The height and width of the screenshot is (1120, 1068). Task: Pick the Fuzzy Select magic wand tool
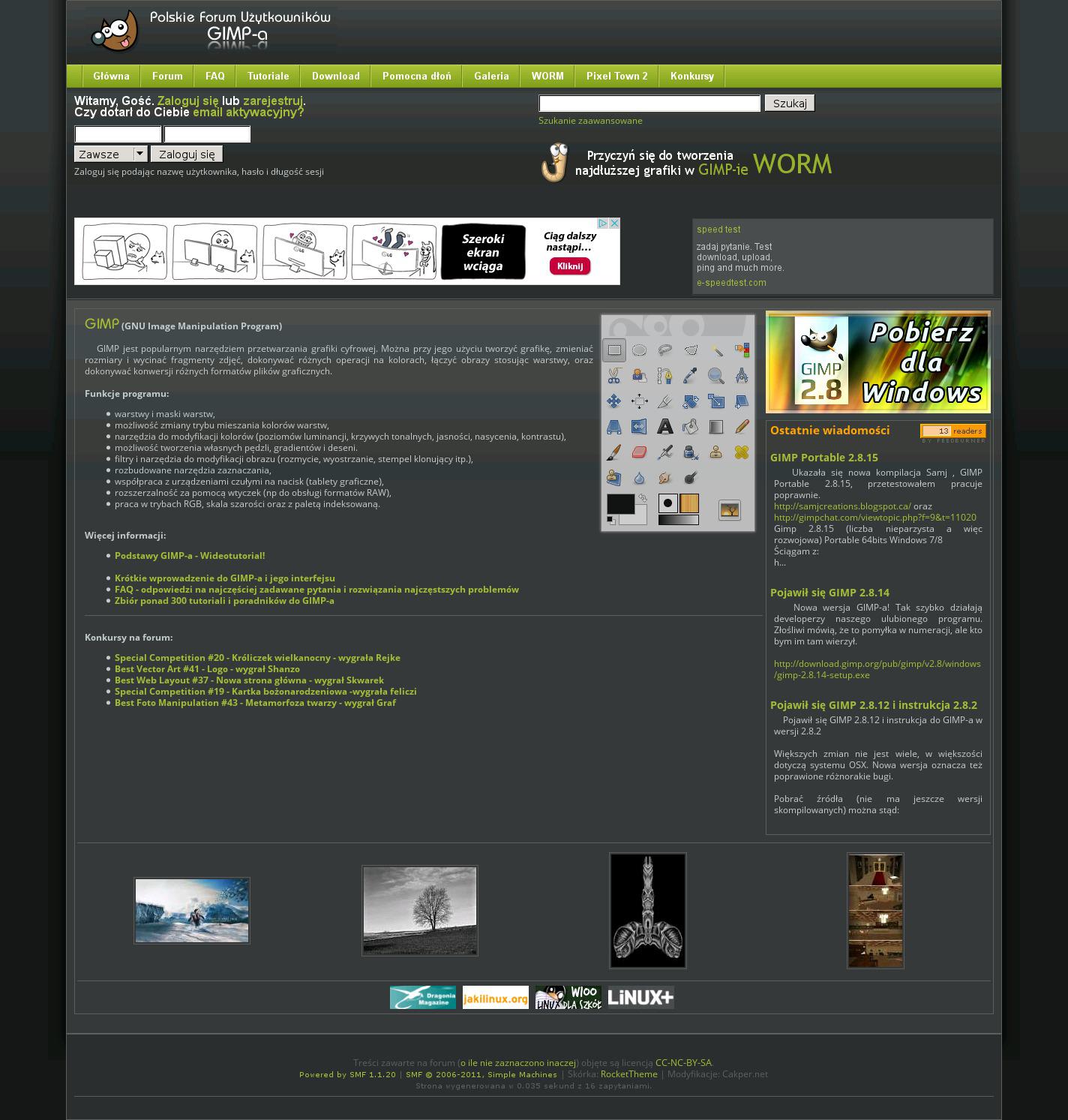click(716, 350)
